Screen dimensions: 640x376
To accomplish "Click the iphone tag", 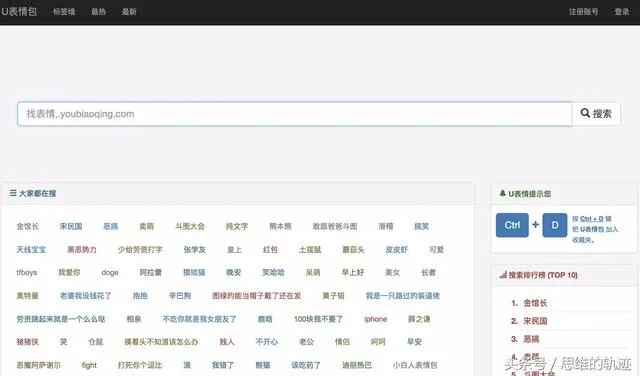I will pos(376,319).
